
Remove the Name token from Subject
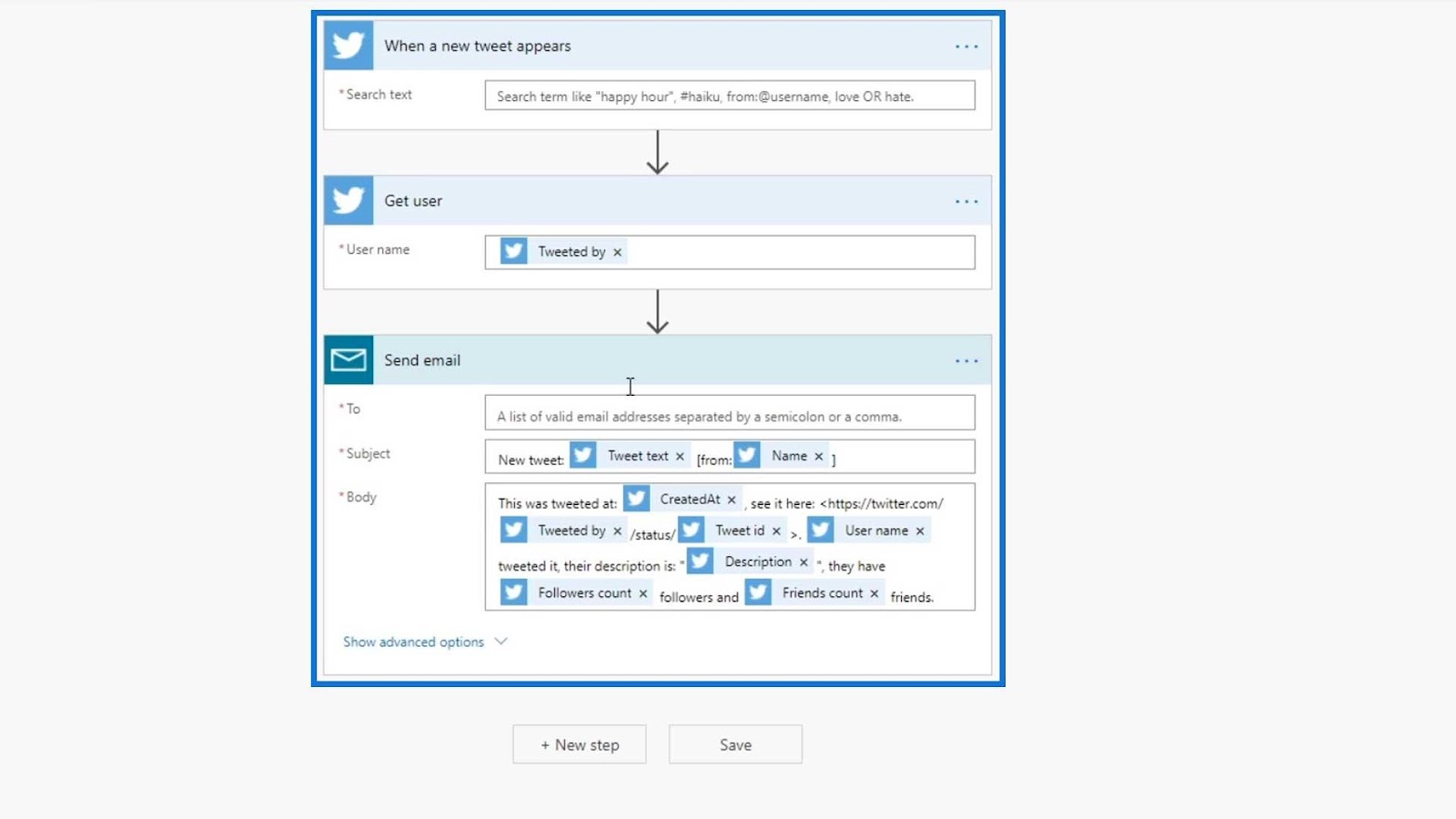point(818,456)
